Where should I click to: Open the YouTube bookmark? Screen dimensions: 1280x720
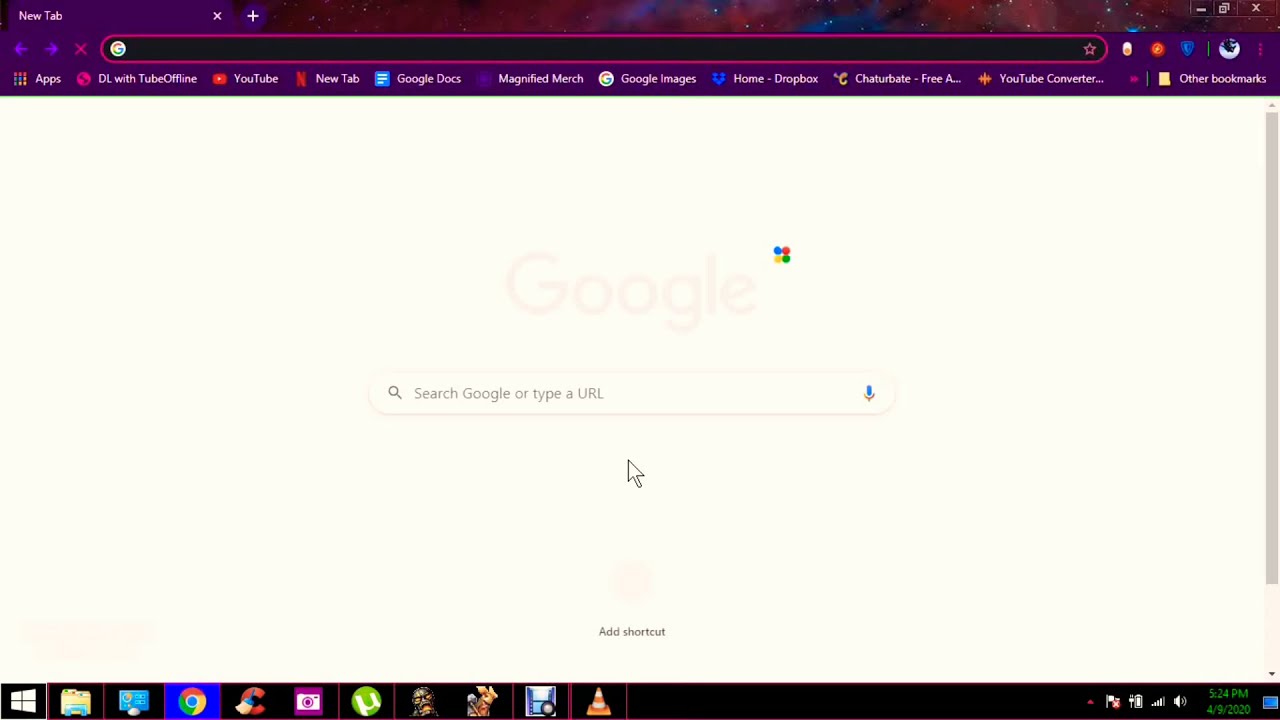(x=245, y=78)
